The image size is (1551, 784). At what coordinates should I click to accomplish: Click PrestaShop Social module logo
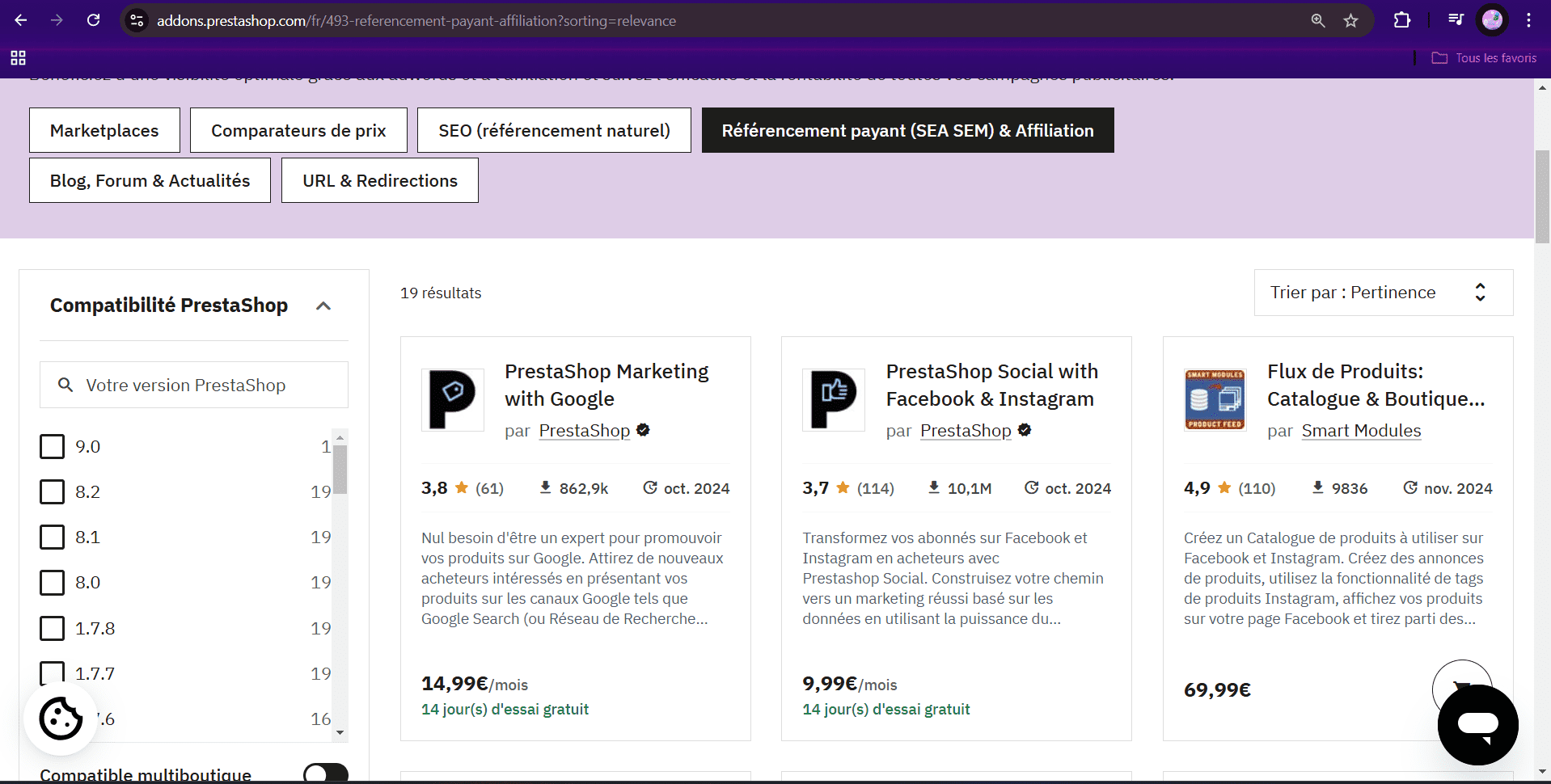(x=834, y=399)
